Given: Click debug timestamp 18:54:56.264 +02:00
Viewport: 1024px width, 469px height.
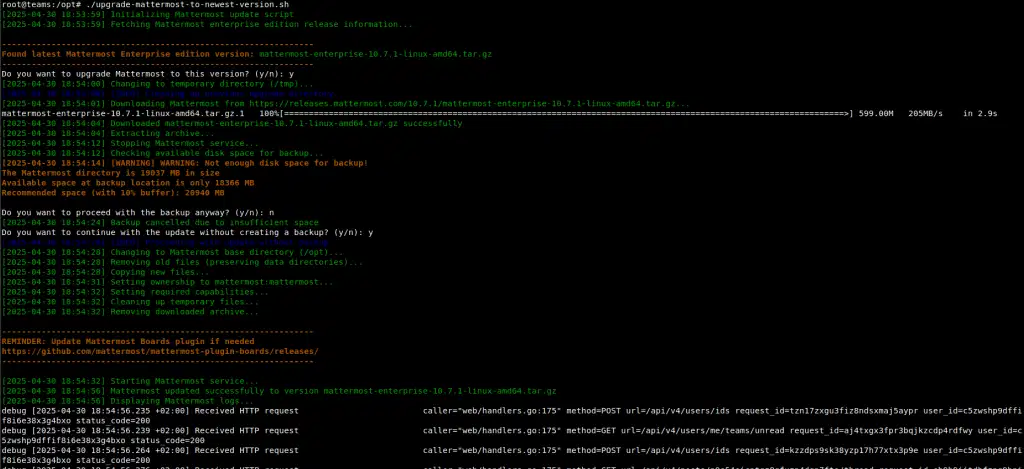Looking at the screenshot, I should click(x=110, y=450).
